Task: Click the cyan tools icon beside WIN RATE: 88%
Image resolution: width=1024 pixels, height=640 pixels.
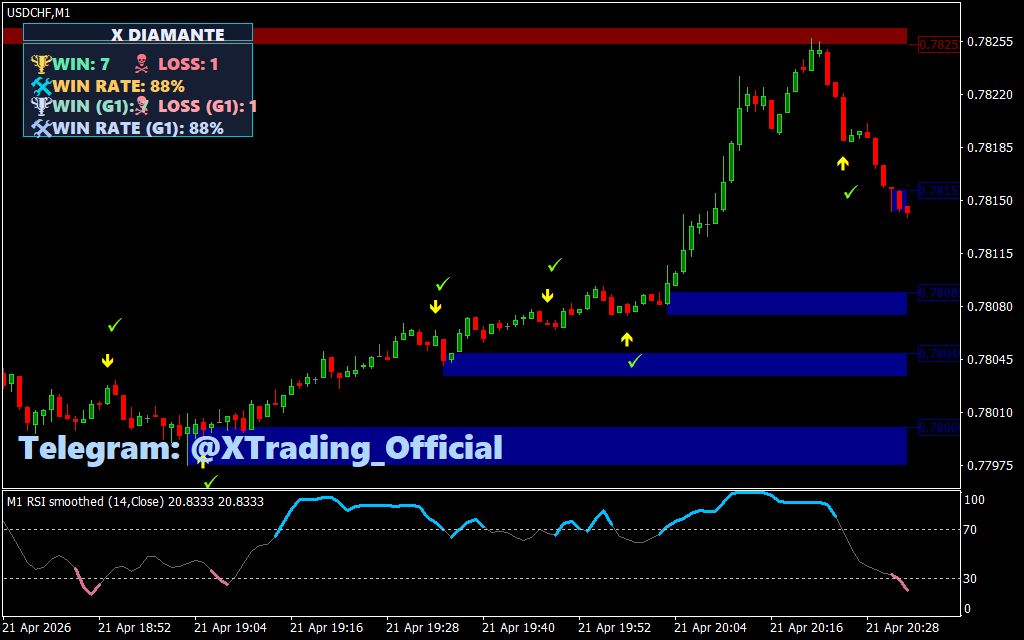Action: (x=41, y=86)
